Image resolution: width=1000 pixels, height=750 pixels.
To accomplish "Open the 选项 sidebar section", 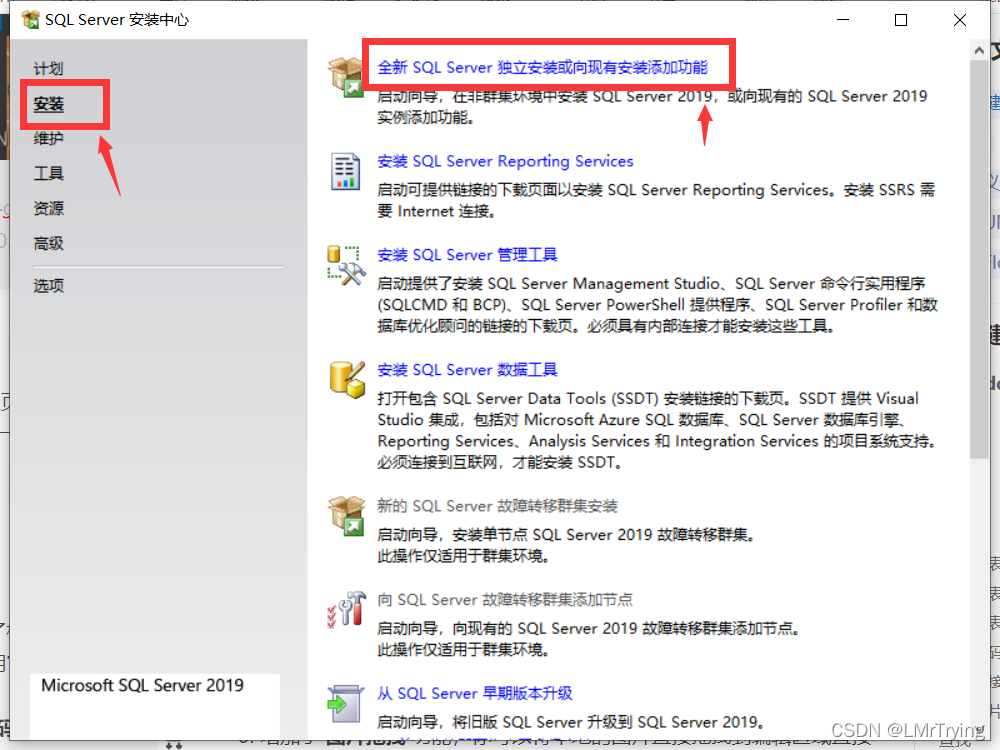I will (48, 285).
